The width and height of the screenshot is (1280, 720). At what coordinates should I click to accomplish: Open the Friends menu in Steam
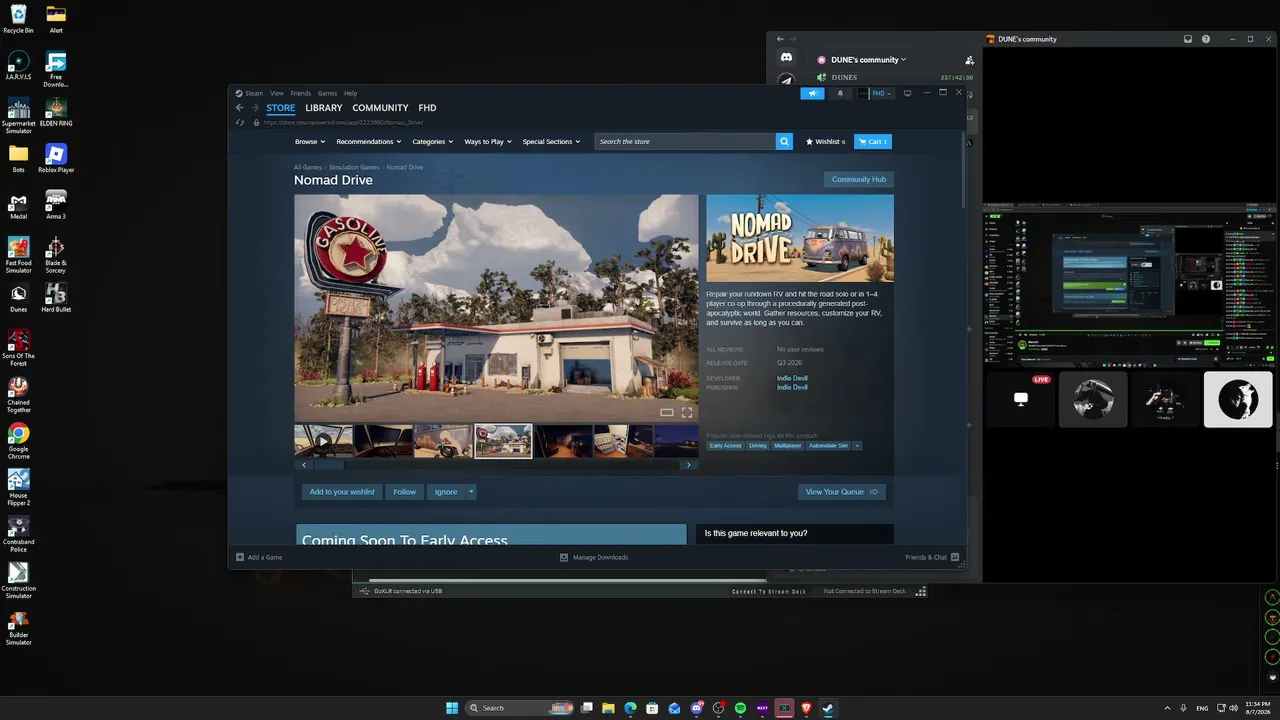(x=300, y=93)
